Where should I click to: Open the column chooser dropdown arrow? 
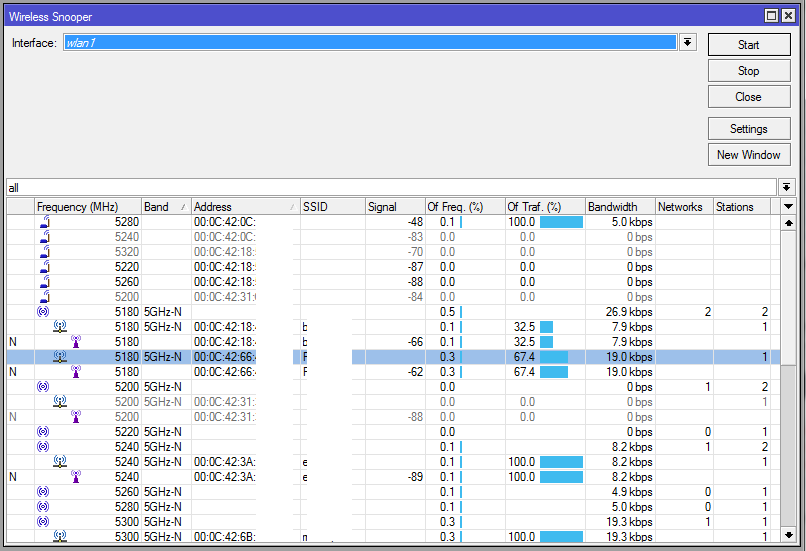(x=788, y=206)
